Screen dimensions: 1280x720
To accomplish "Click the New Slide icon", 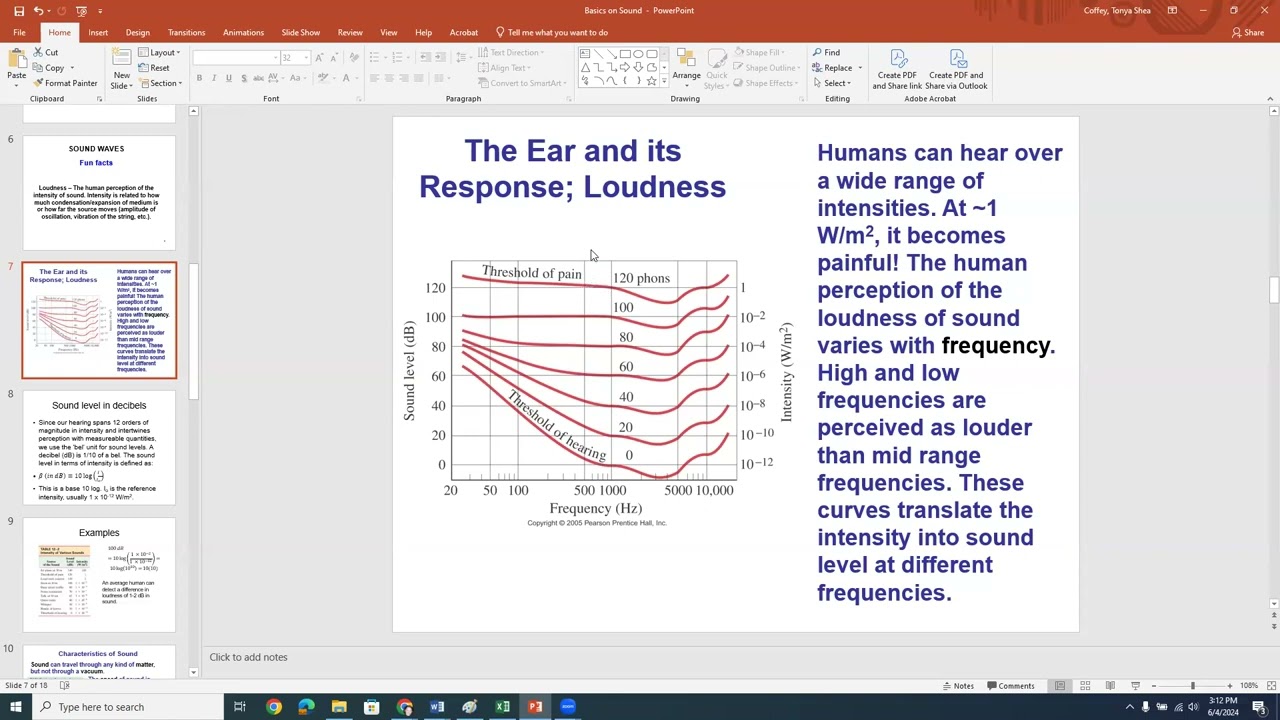I will click(121, 67).
